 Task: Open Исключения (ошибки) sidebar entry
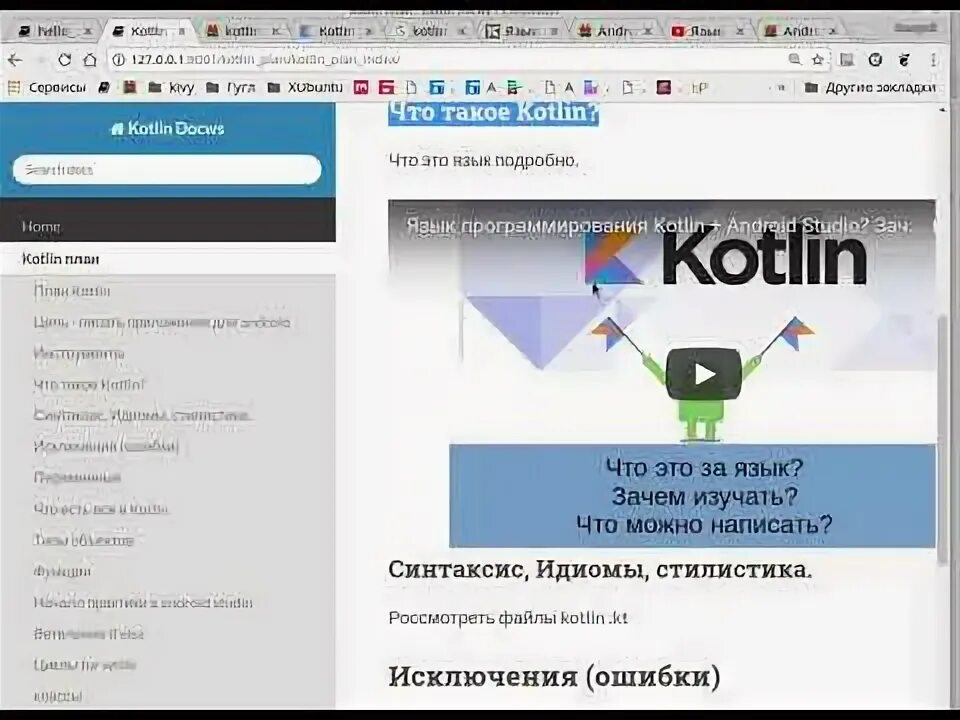(x=105, y=446)
